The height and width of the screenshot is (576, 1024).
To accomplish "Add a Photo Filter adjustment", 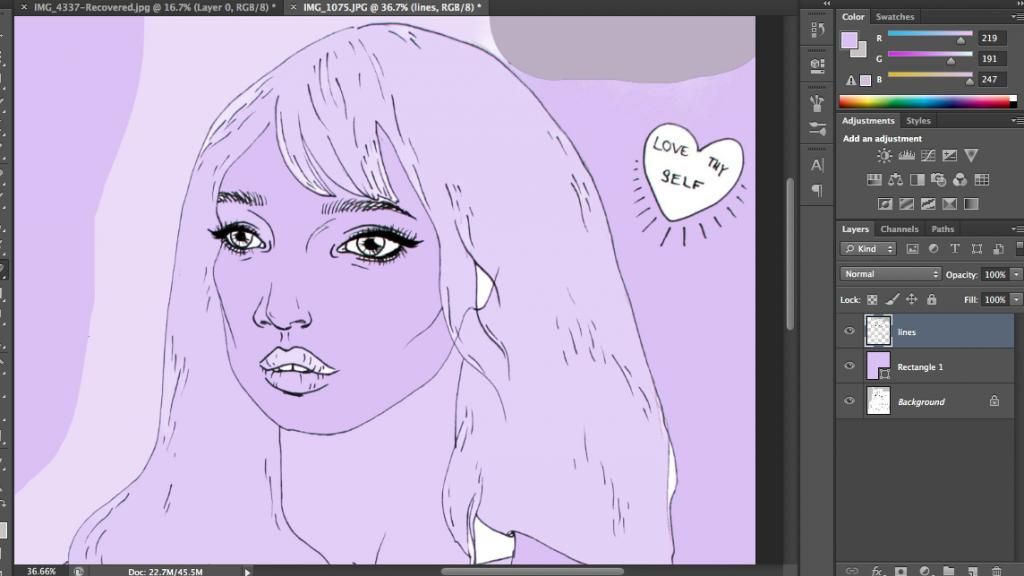I will pyautogui.click(x=938, y=180).
